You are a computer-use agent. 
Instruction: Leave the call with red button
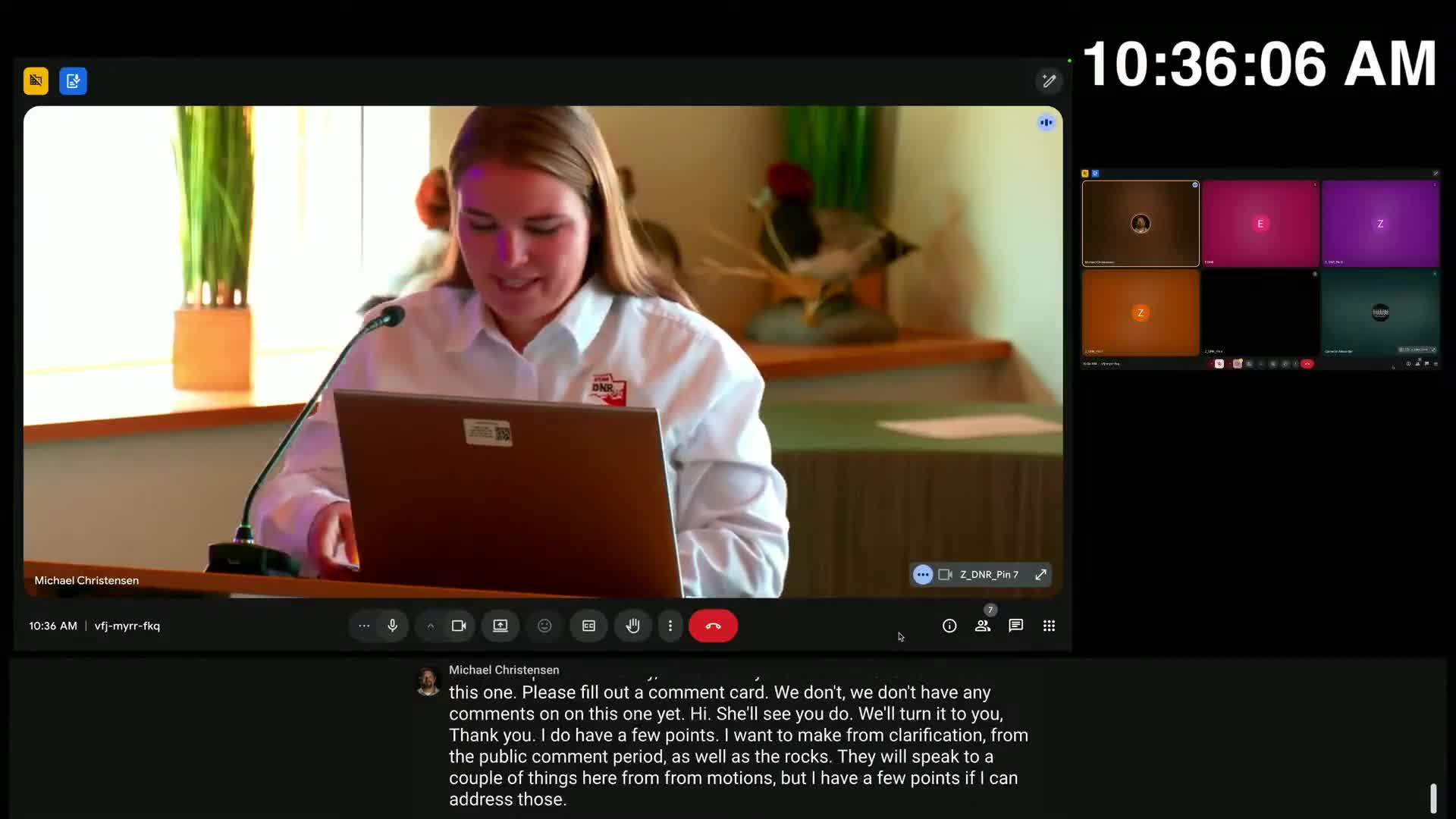click(713, 626)
